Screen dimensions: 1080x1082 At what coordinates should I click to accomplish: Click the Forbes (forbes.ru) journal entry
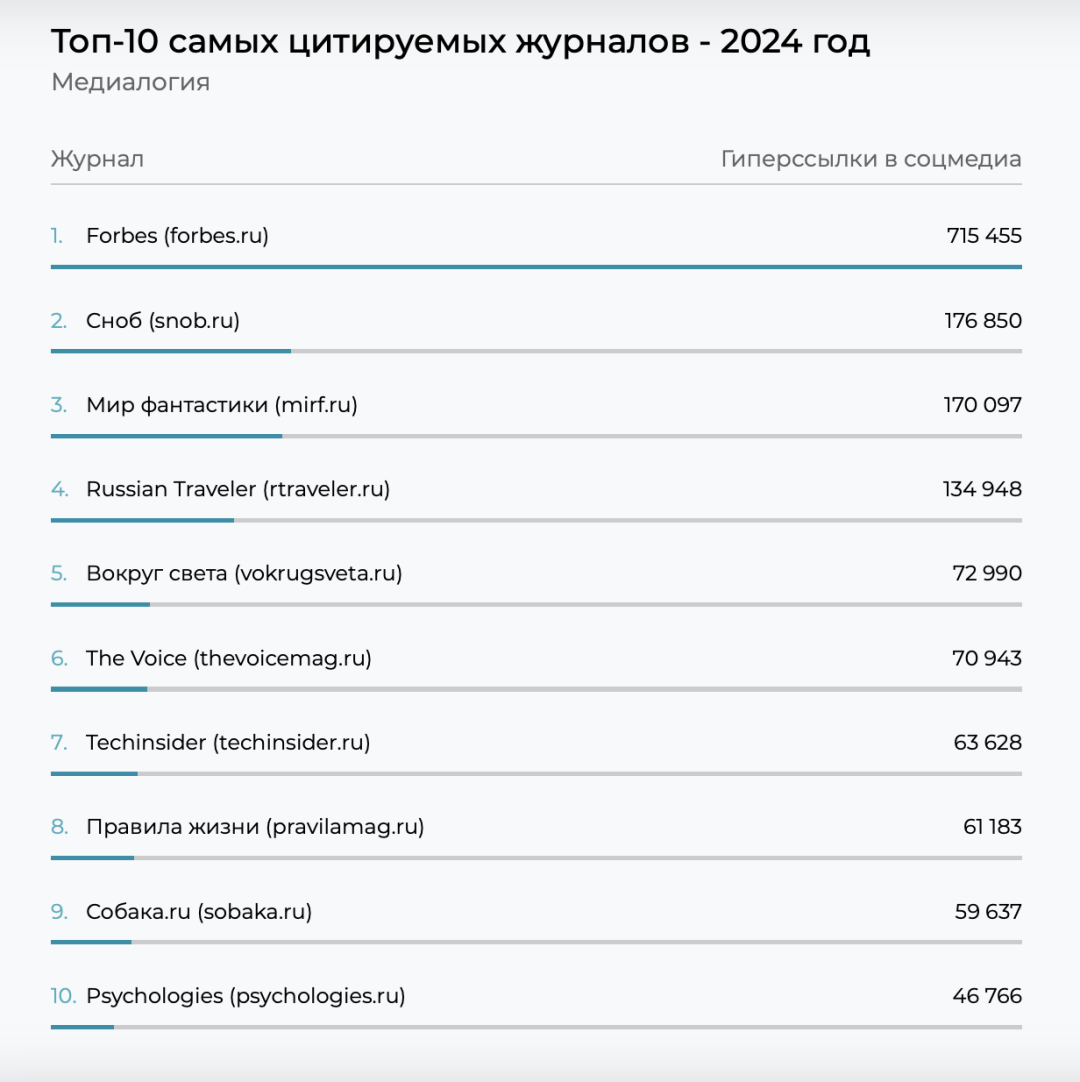[x=177, y=236]
